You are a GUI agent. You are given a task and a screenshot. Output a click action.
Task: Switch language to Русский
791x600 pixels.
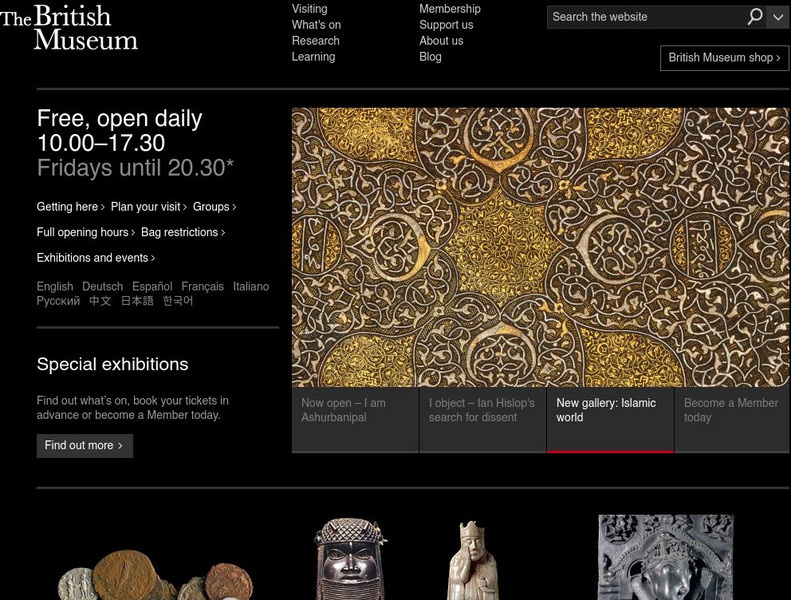pyautogui.click(x=58, y=301)
